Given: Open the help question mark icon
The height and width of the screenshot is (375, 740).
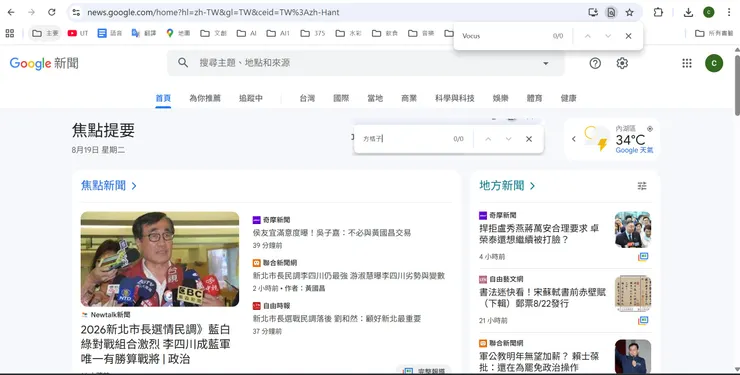Looking at the screenshot, I should (x=595, y=63).
